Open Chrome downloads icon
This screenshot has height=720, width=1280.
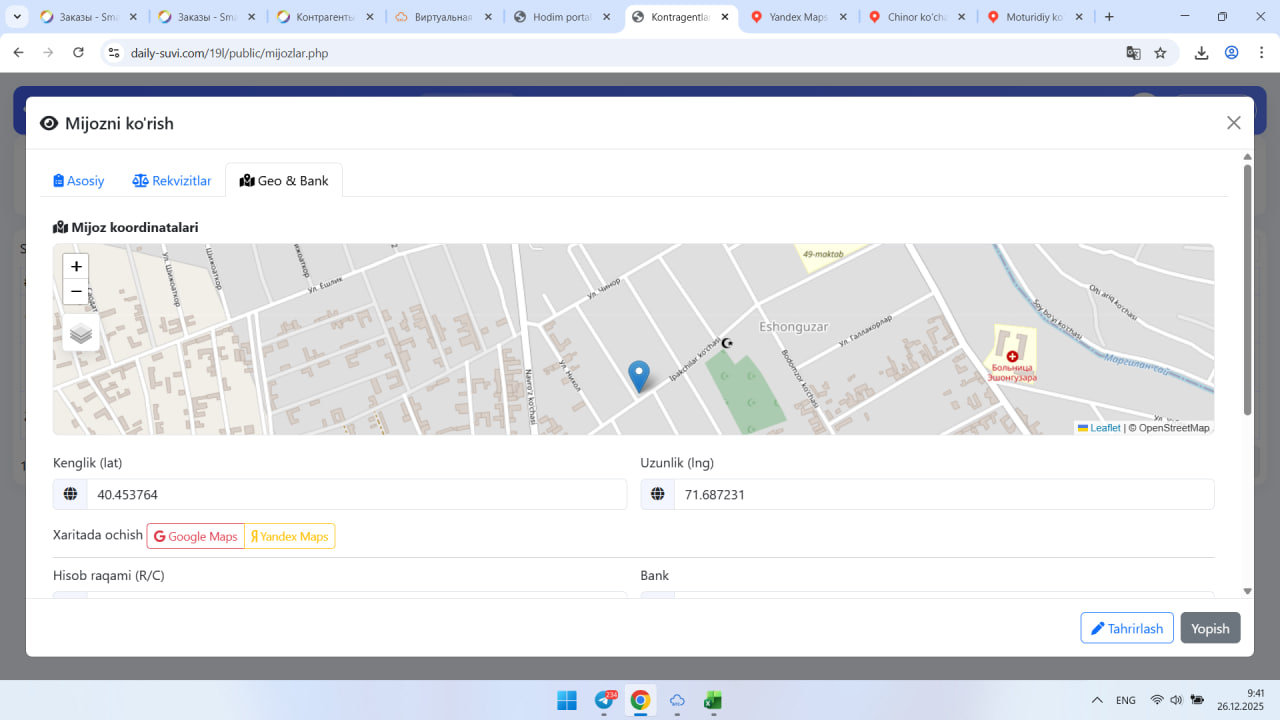tap(1202, 53)
